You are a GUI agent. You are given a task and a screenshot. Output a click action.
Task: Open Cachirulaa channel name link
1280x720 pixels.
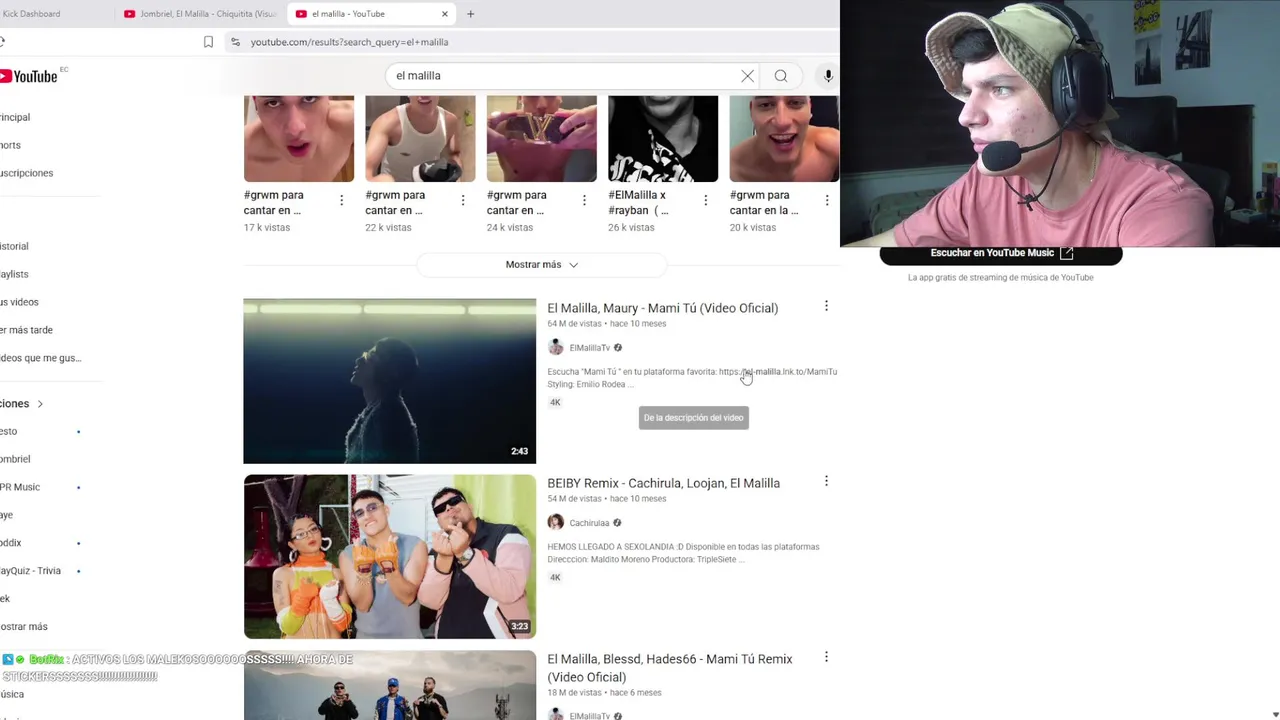coord(589,523)
